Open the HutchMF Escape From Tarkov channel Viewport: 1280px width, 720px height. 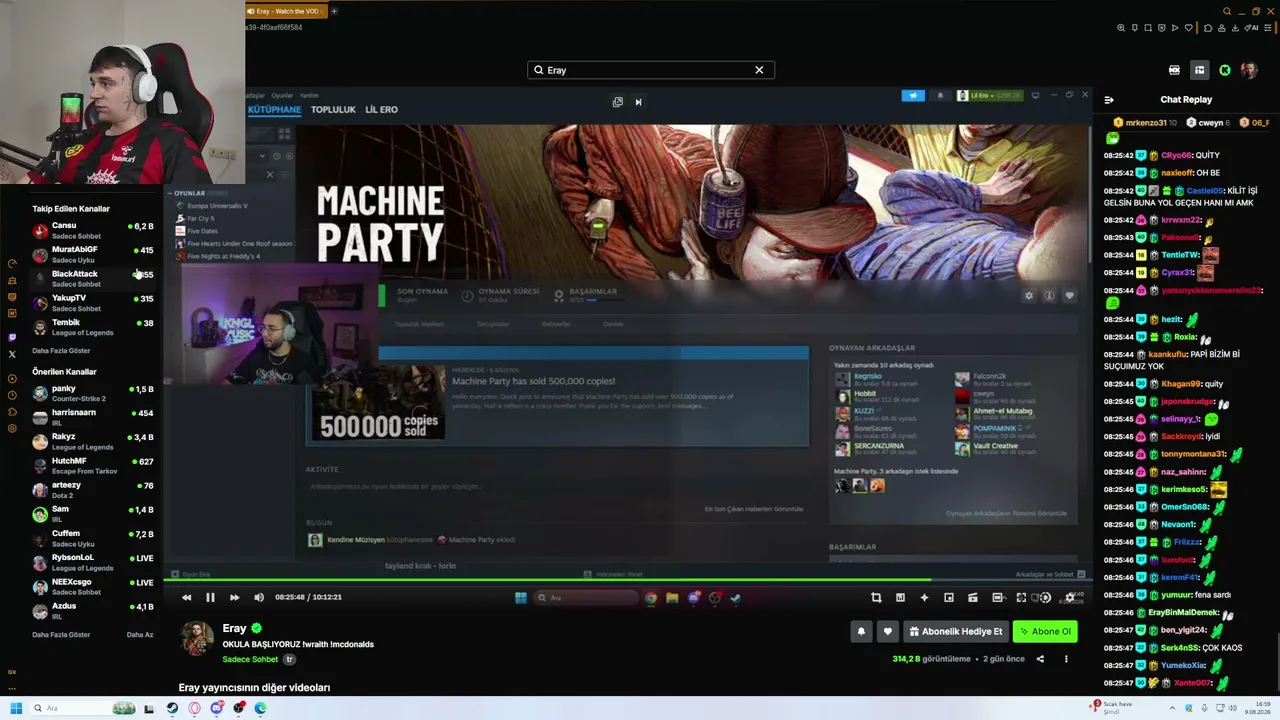[x=93, y=466]
